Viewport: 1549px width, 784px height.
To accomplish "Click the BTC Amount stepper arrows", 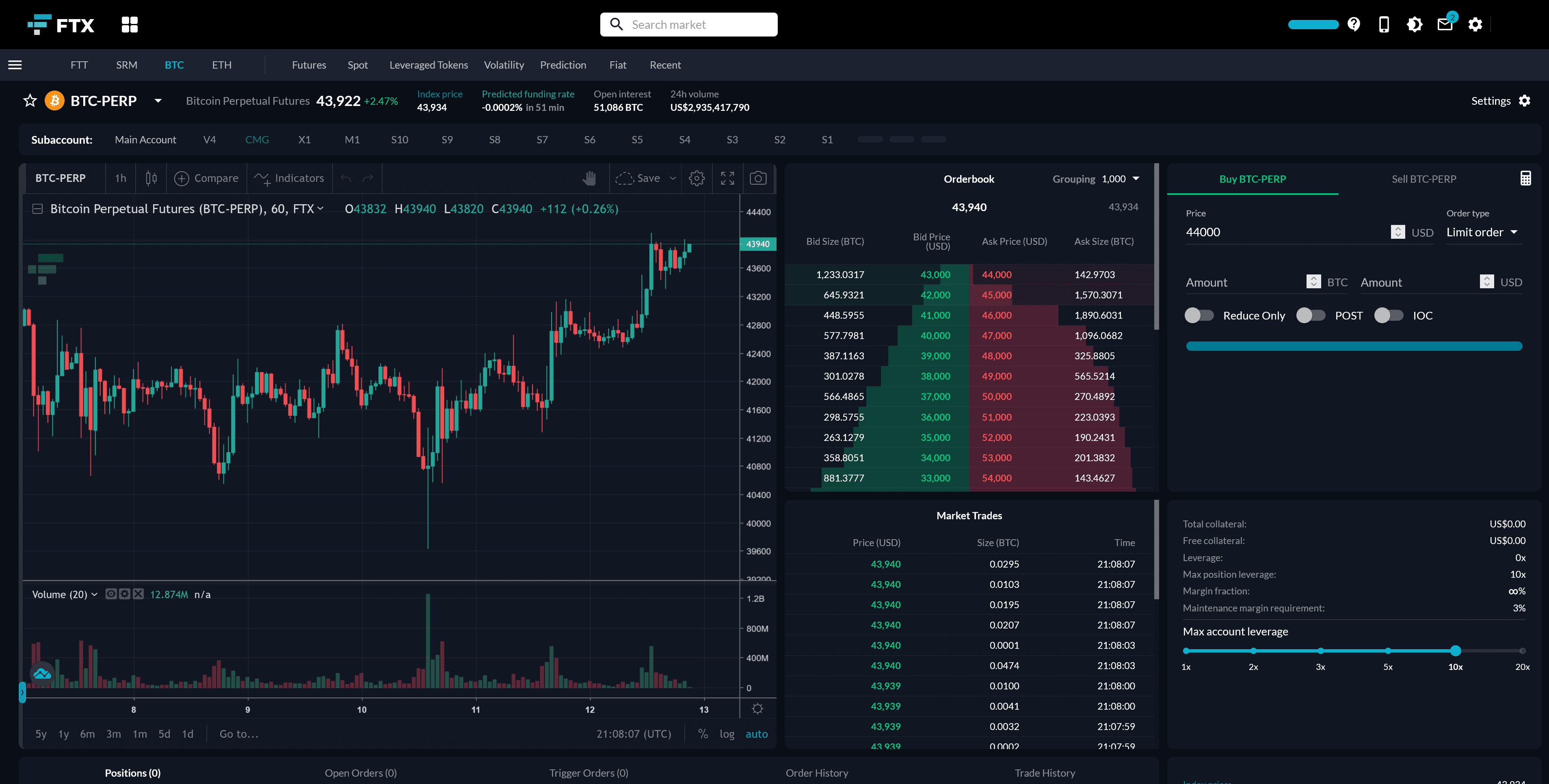I will (x=1313, y=281).
